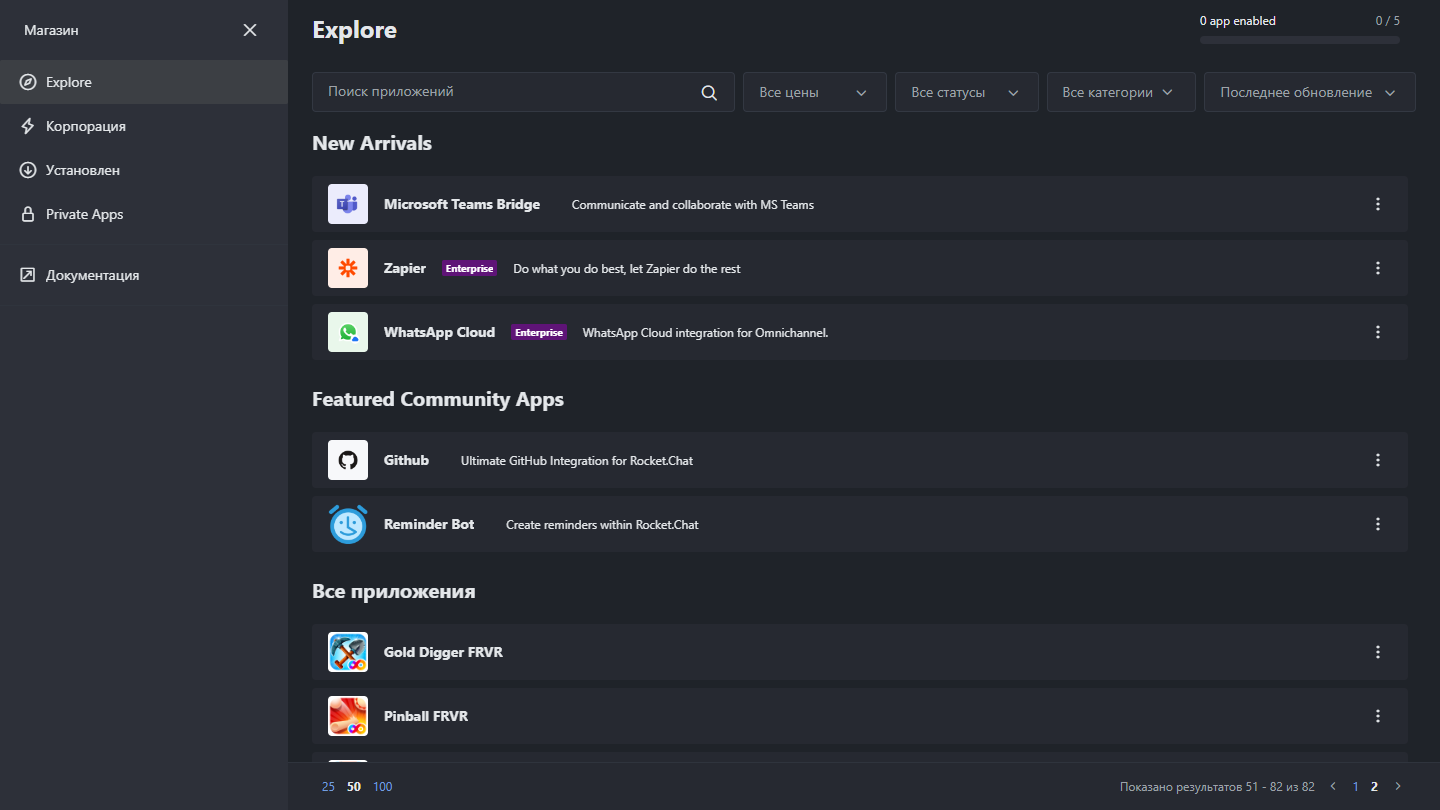The width and height of the screenshot is (1440, 810).
Task: Open kebab menu for WhatsApp Cloud
Action: click(x=1378, y=332)
